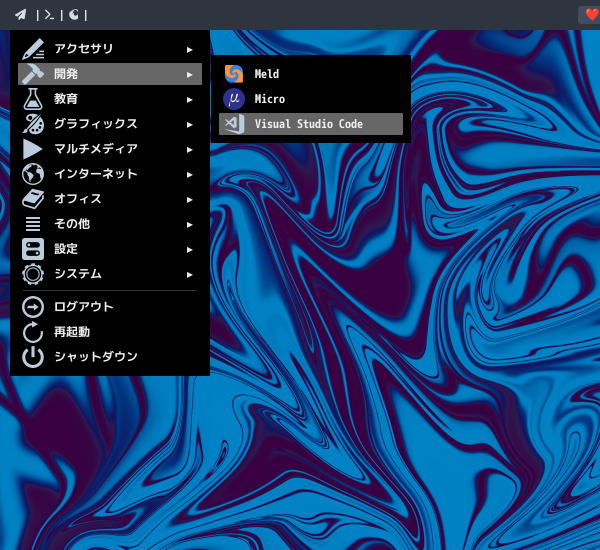
Task: Click the globe icon beside インターネット
Action: 33,174
